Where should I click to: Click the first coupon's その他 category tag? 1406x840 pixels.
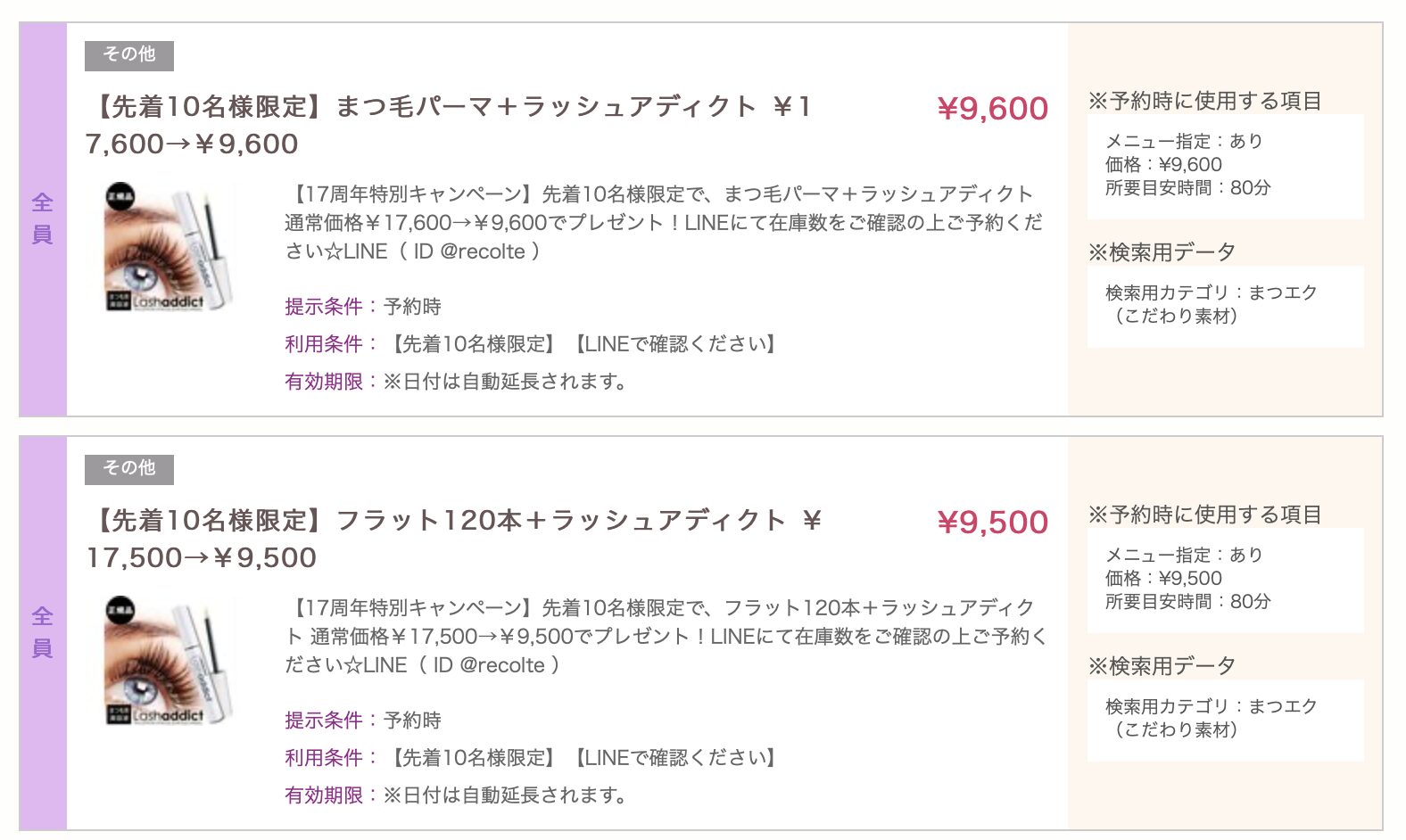[x=129, y=55]
